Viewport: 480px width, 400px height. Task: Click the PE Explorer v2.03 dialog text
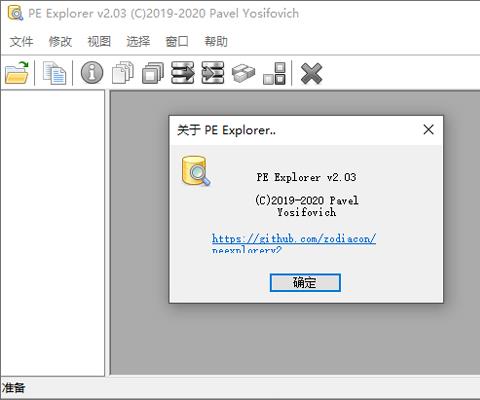tap(306, 177)
